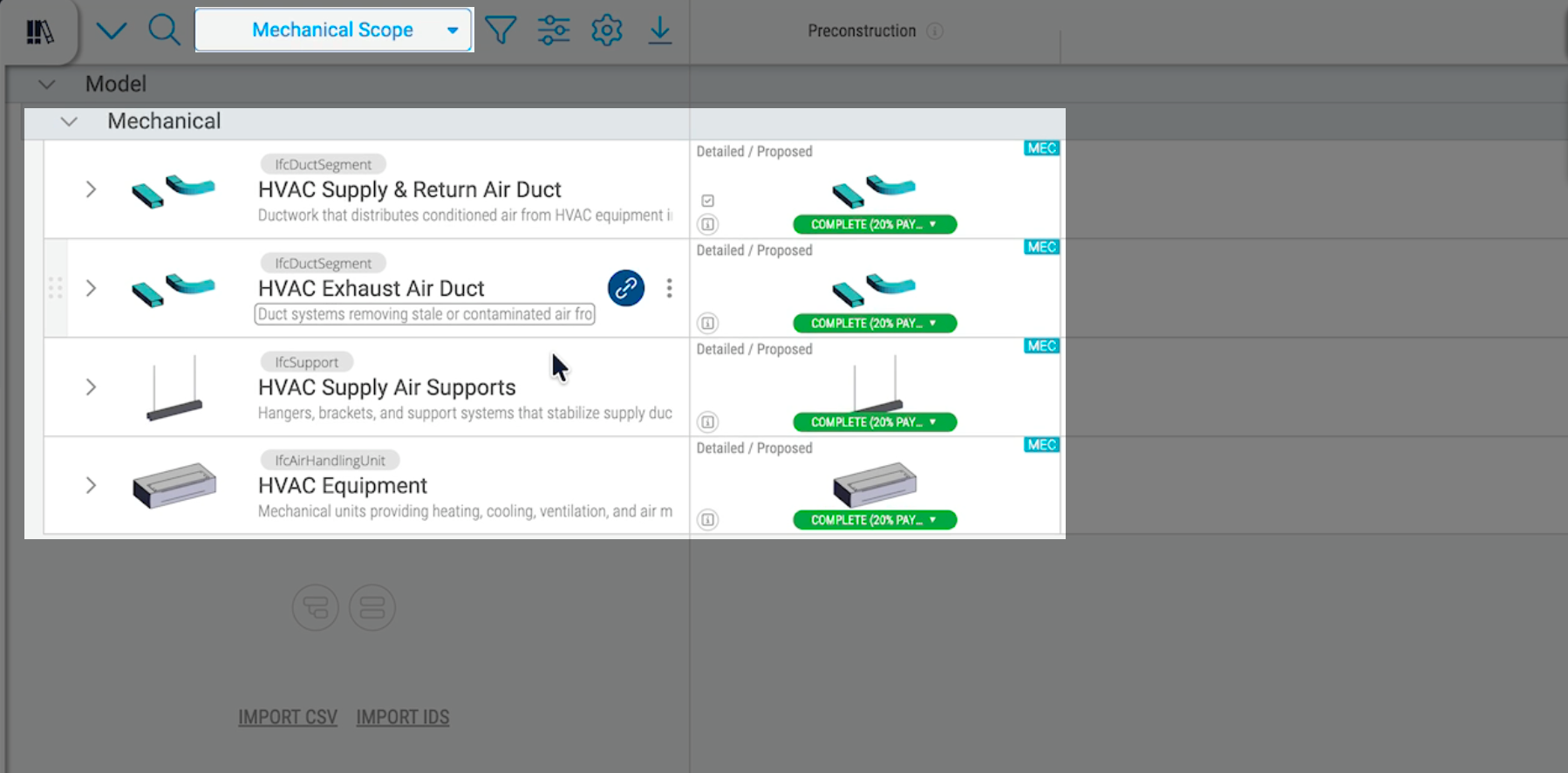Toggle checkbox in HVAC Supply & Return Air Duct row

pos(708,201)
